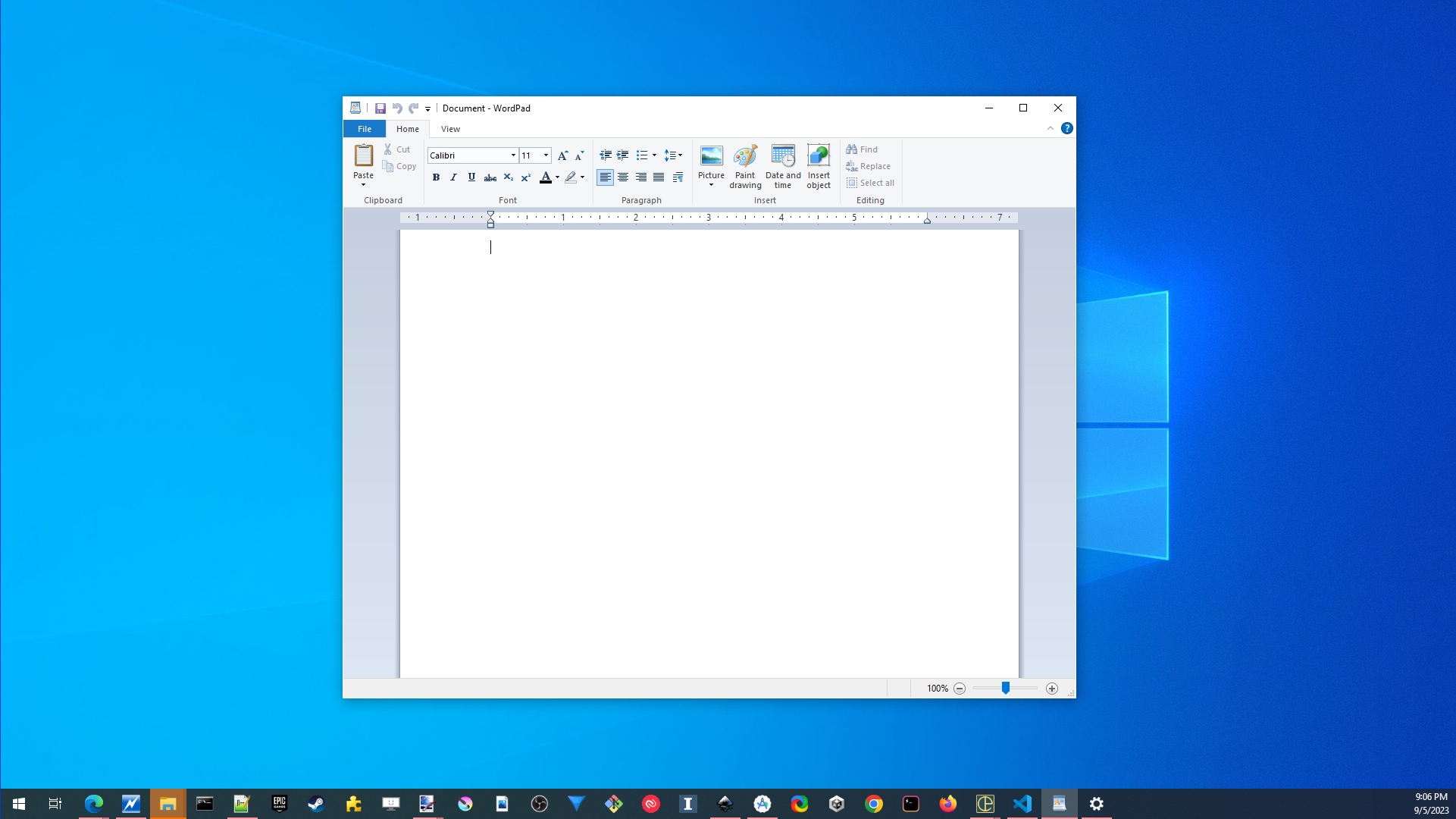Increase paragraph indent
This screenshot has width=1456, height=819.
(623, 155)
